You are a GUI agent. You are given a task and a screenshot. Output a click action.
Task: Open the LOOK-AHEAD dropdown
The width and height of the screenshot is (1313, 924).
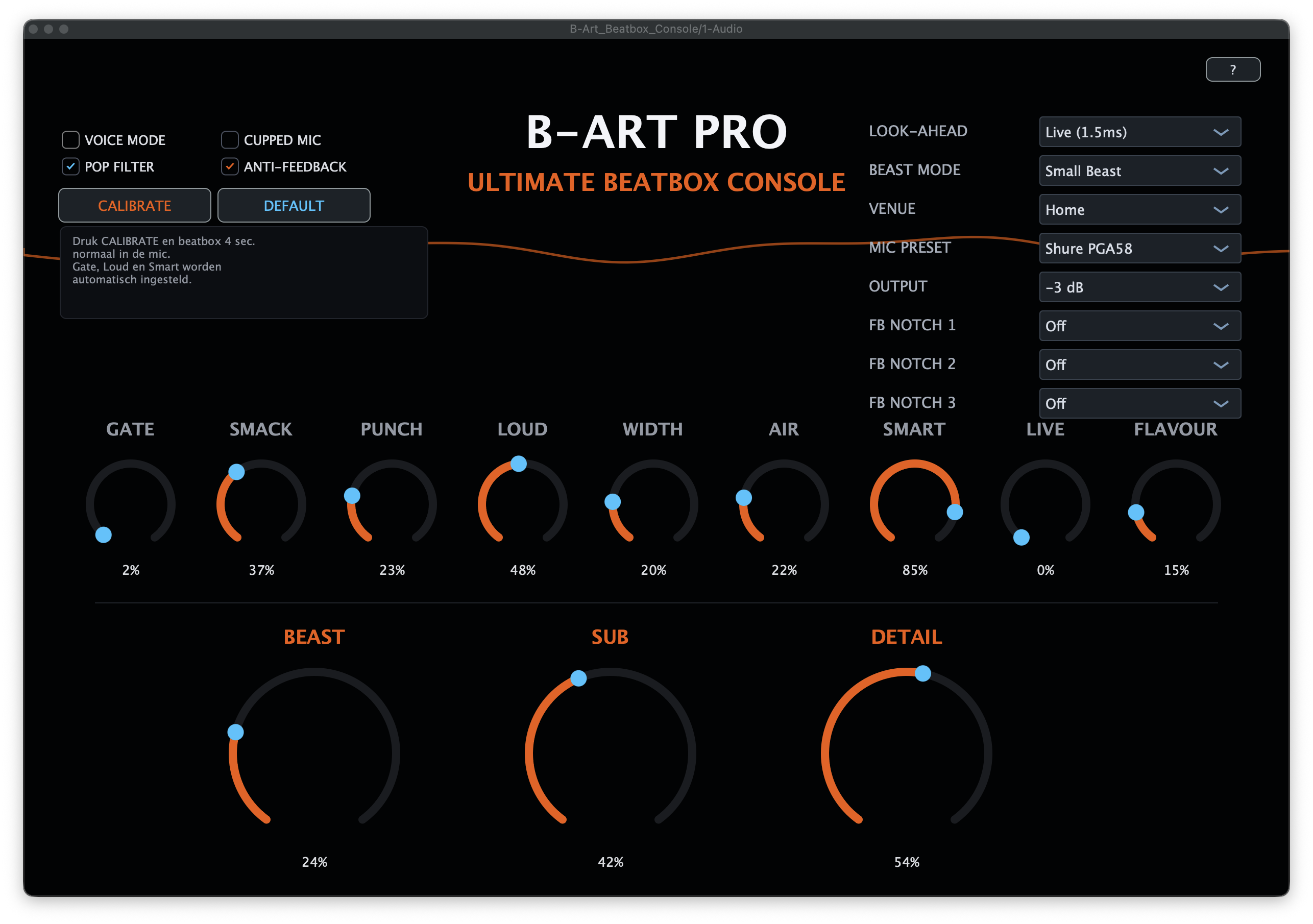click(x=1140, y=132)
